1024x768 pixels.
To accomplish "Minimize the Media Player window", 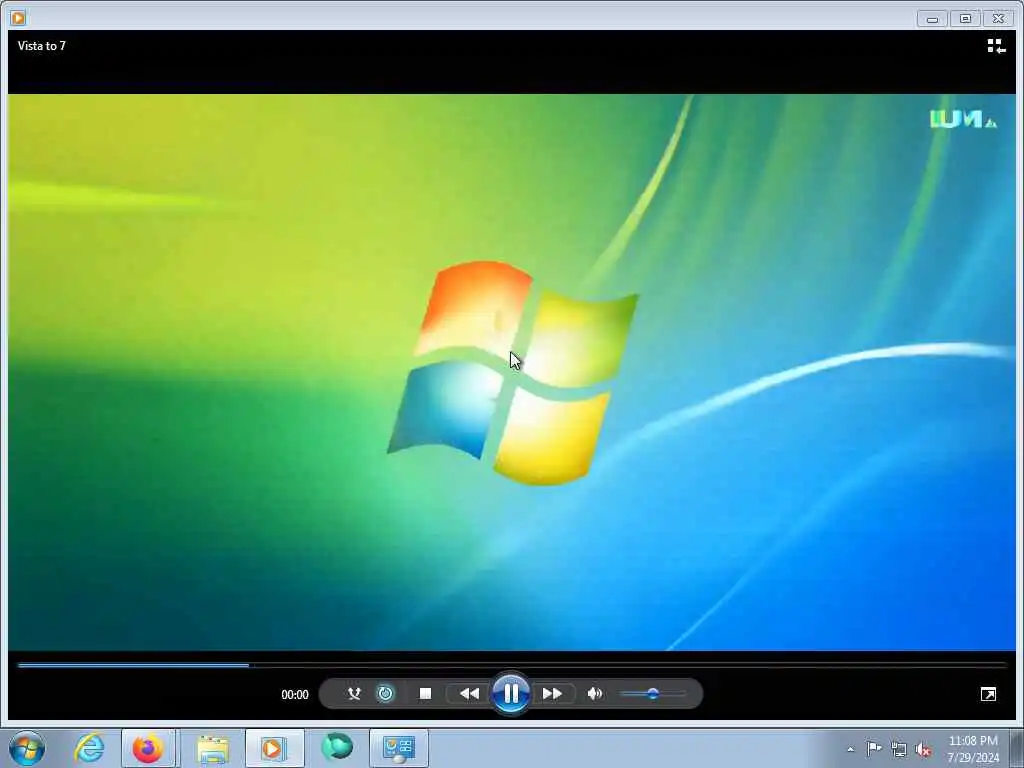I will click(x=933, y=18).
